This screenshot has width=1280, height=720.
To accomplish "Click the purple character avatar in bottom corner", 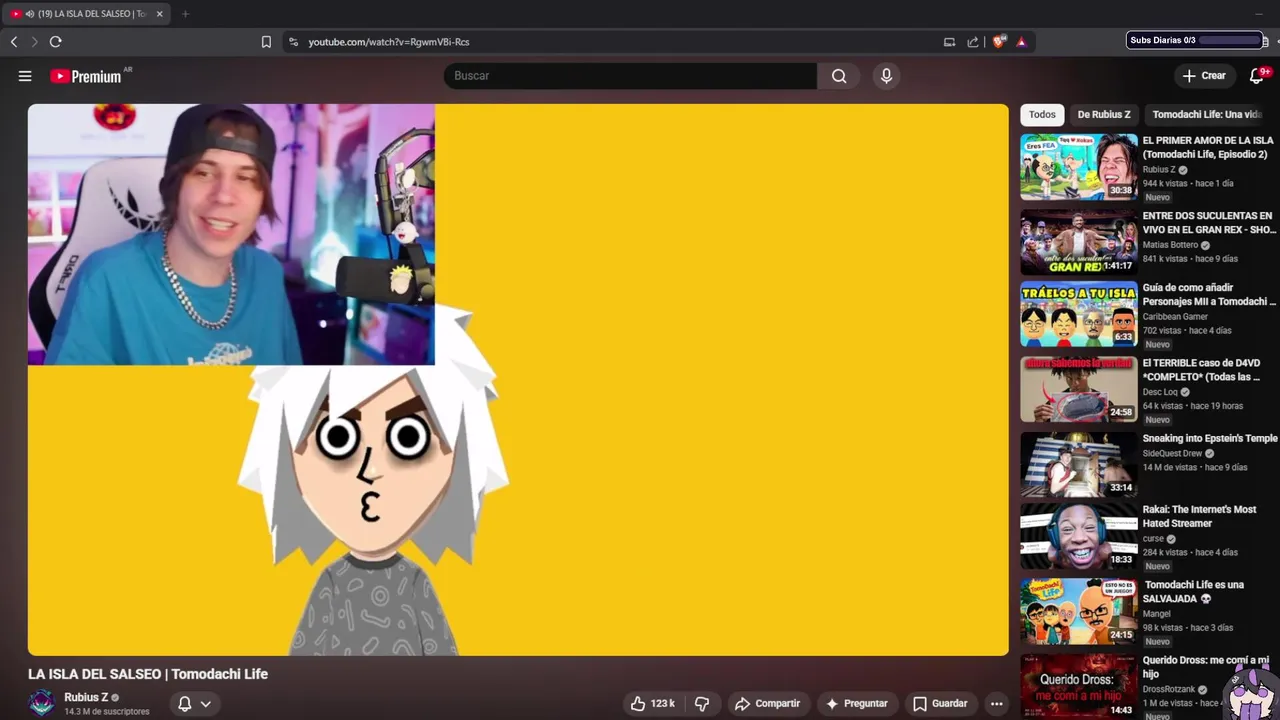I will pos(1250,694).
